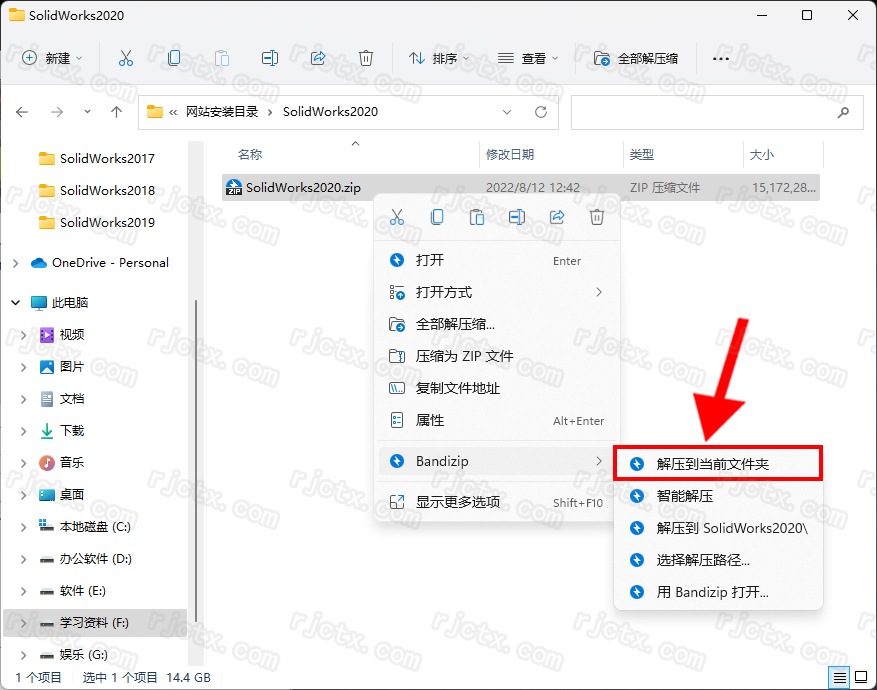Expand the 此电脑 tree node
Image resolution: width=877 pixels, height=690 pixels.
pos(15,302)
